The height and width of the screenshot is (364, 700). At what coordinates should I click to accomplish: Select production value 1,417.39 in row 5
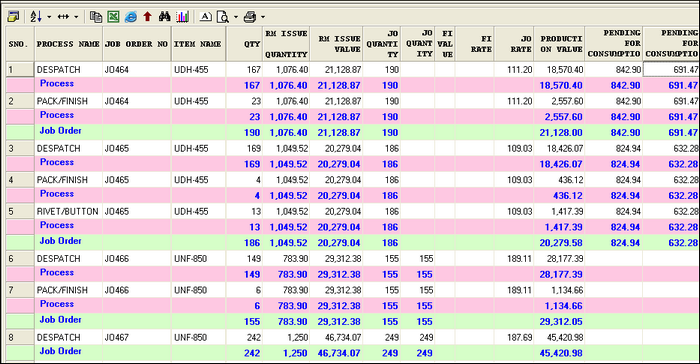tap(559, 211)
